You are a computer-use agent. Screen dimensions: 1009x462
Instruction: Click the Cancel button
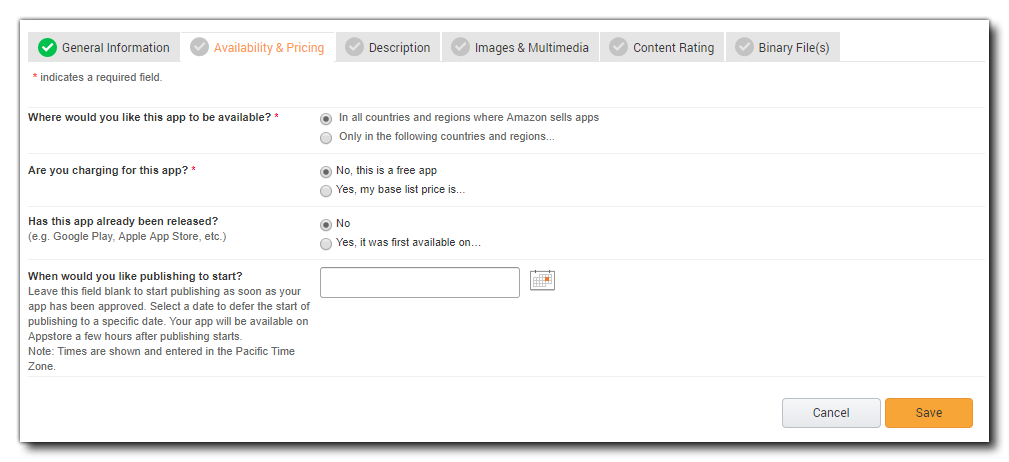point(830,413)
